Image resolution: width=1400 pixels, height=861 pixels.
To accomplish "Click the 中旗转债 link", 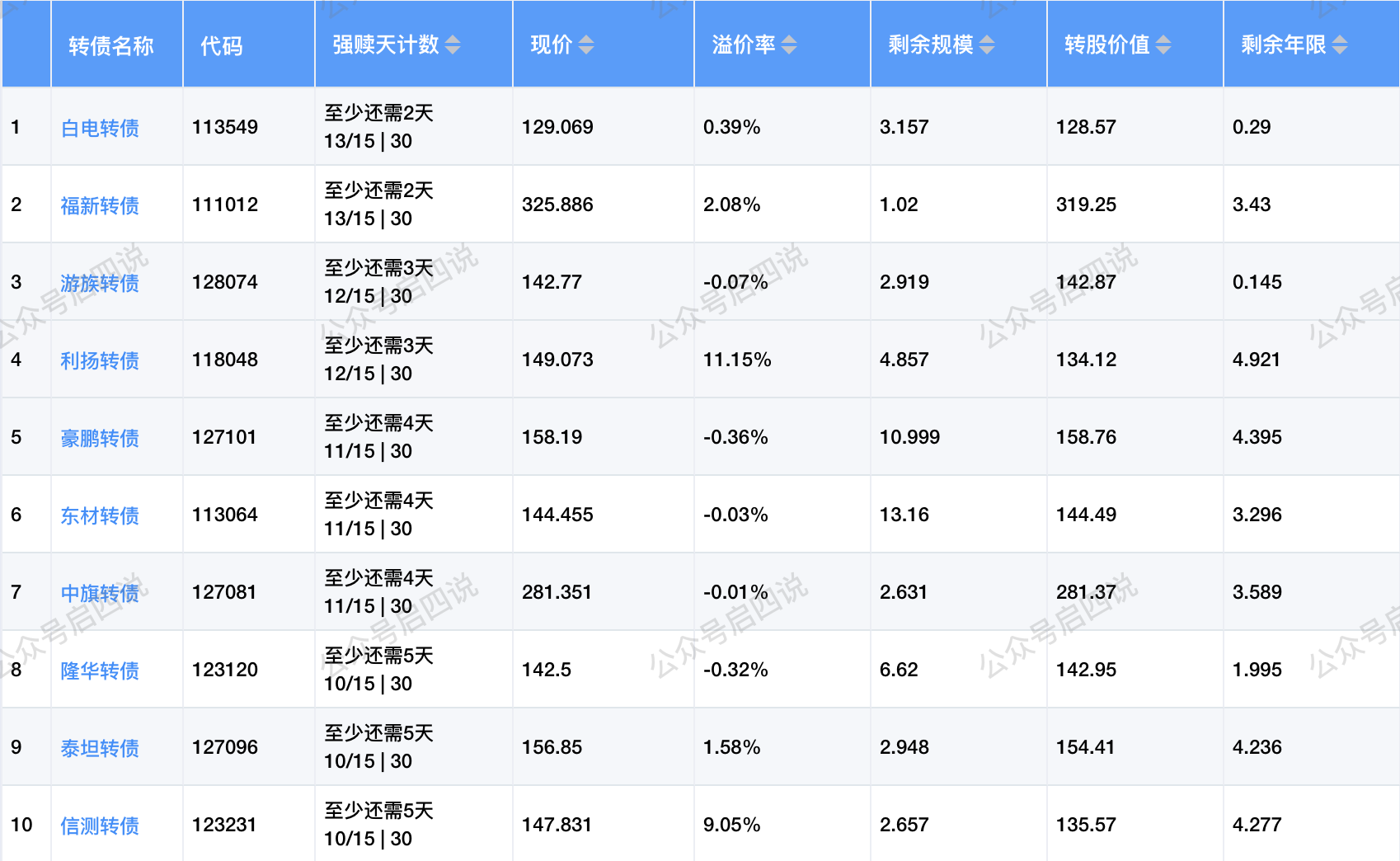I will (x=100, y=593).
